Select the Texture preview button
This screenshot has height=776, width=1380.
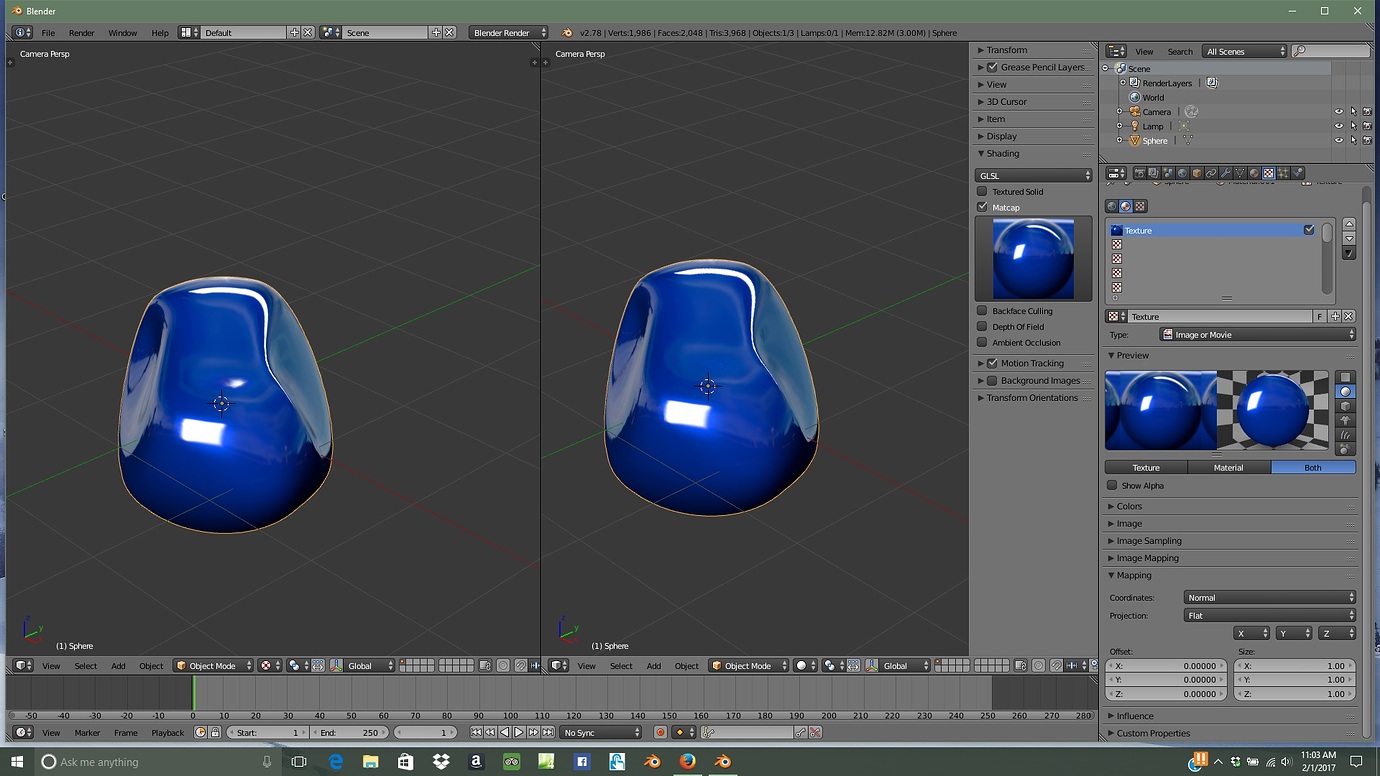click(x=1146, y=467)
